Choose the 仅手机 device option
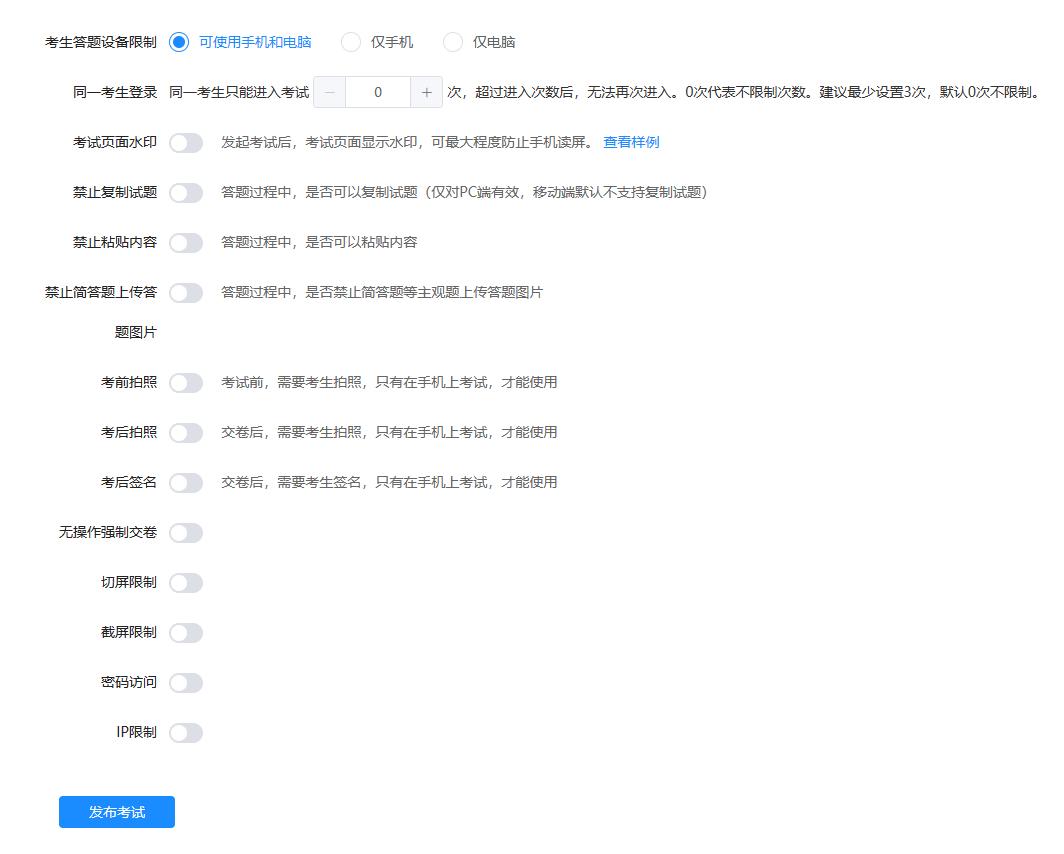1064x854 pixels. click(x=351, y=42)
